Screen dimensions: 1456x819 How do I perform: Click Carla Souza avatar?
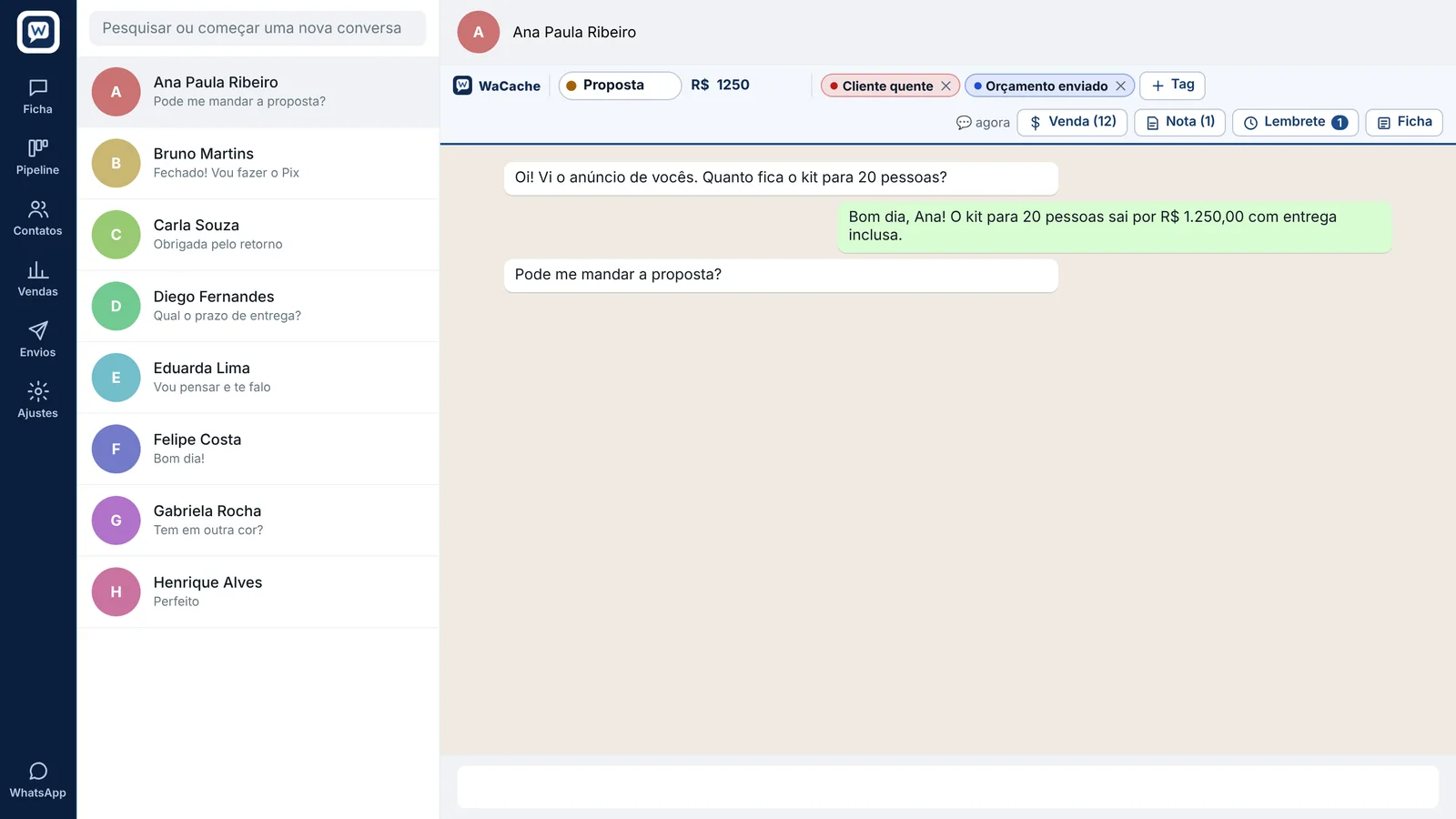coord(116,235)
